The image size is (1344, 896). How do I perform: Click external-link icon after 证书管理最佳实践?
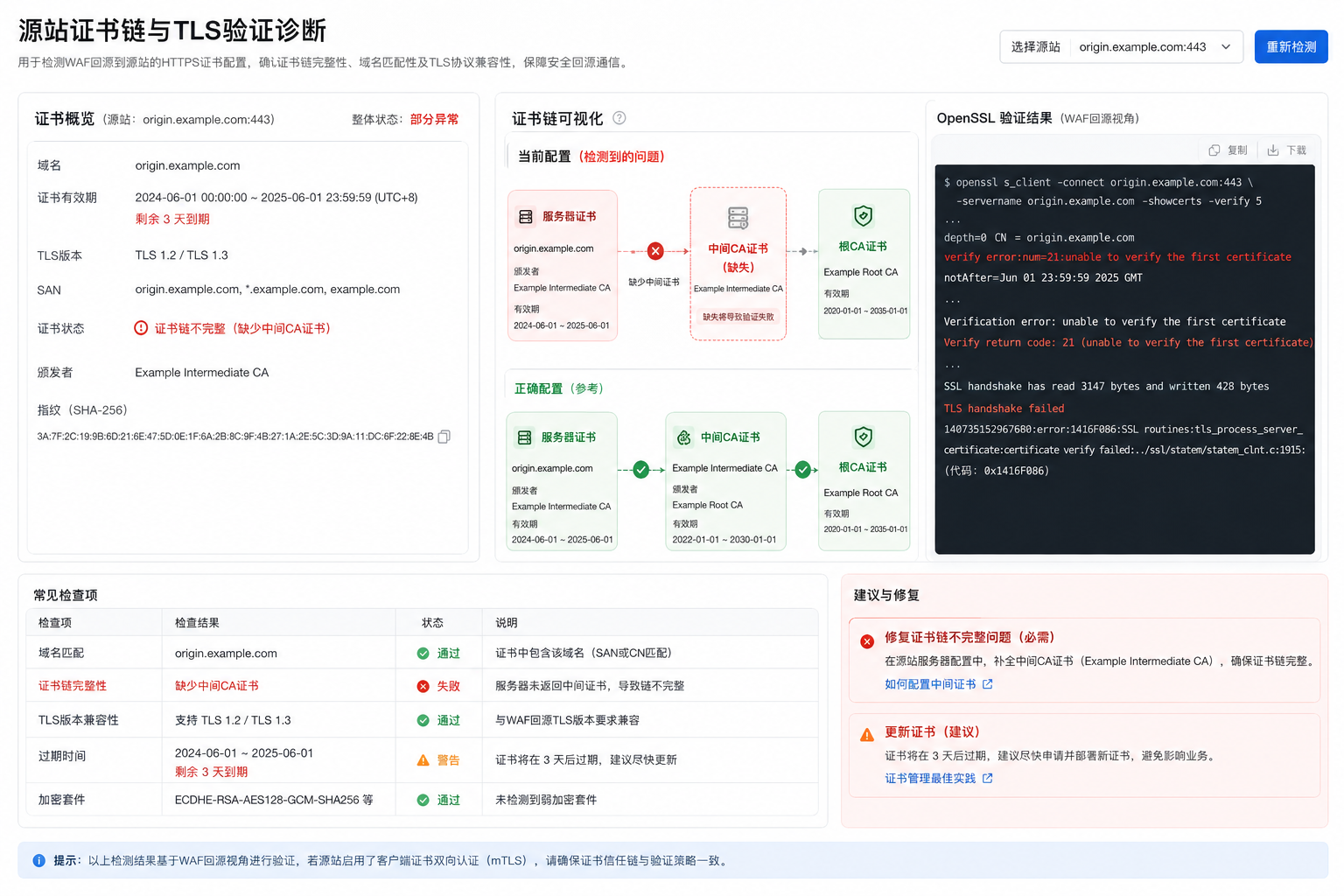click(x=988, y=778)
